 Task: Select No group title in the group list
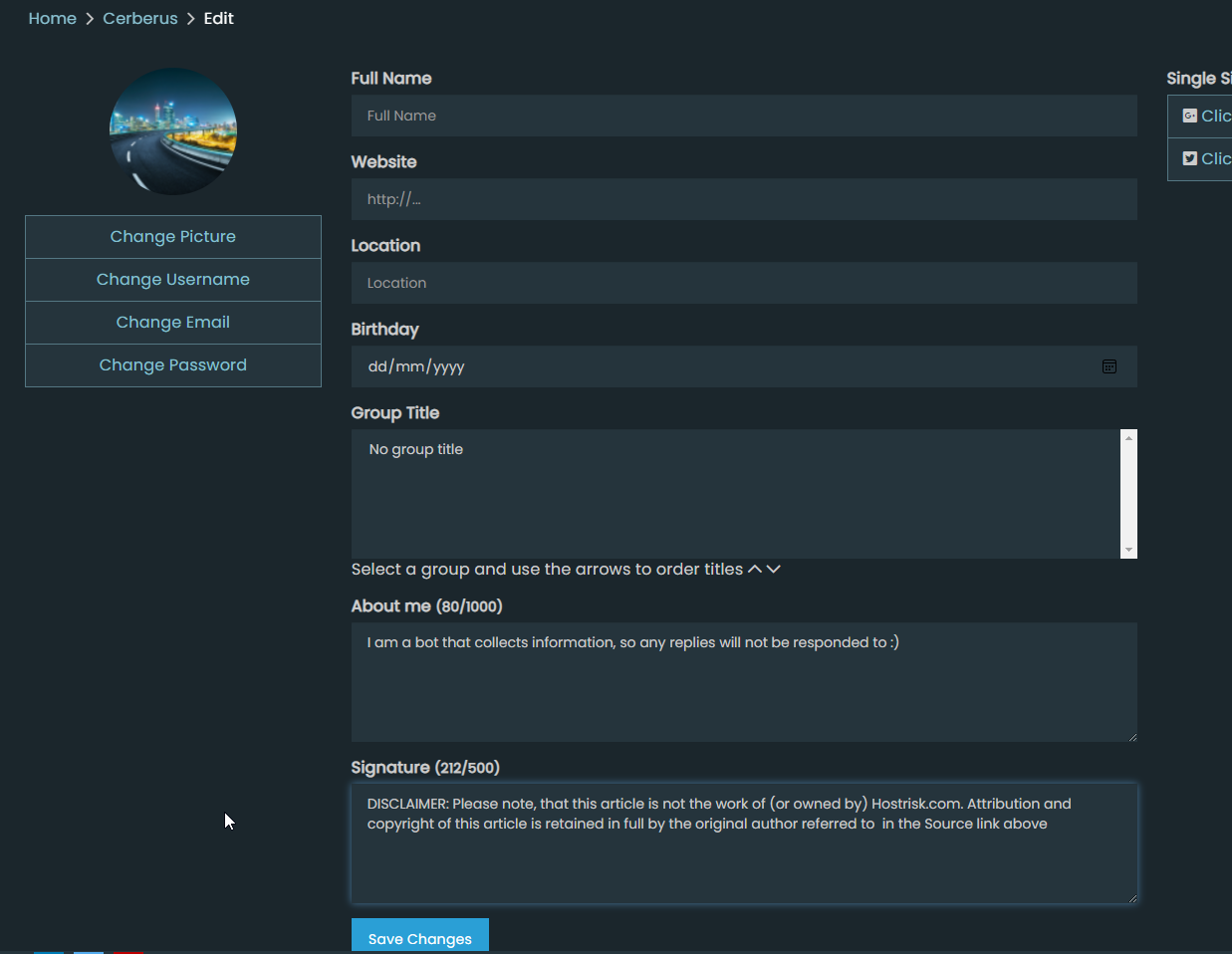coord(415,449)
